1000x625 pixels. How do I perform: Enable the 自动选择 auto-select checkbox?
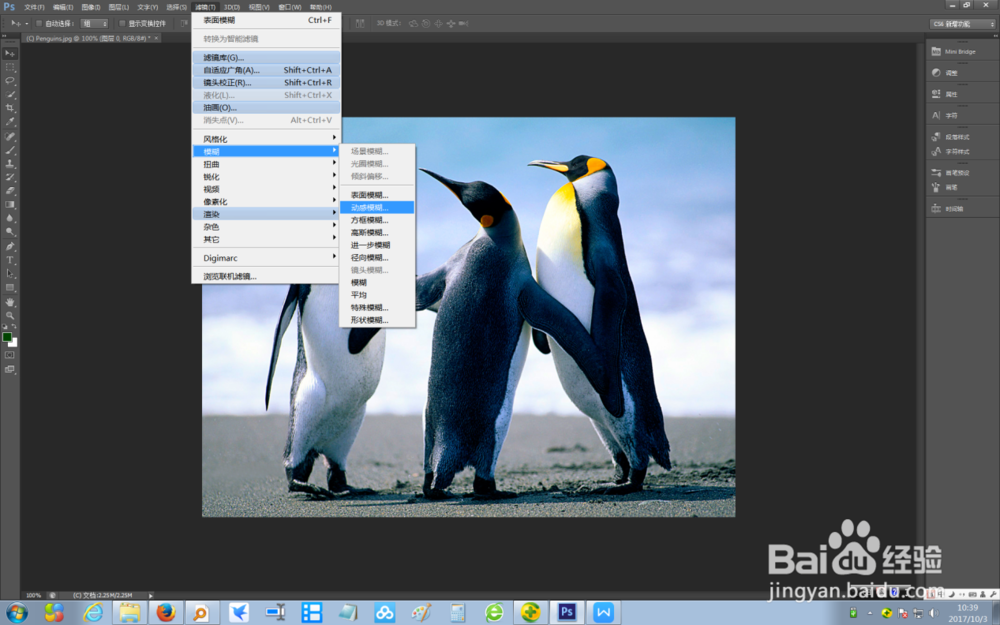click(x=39, y=24)
